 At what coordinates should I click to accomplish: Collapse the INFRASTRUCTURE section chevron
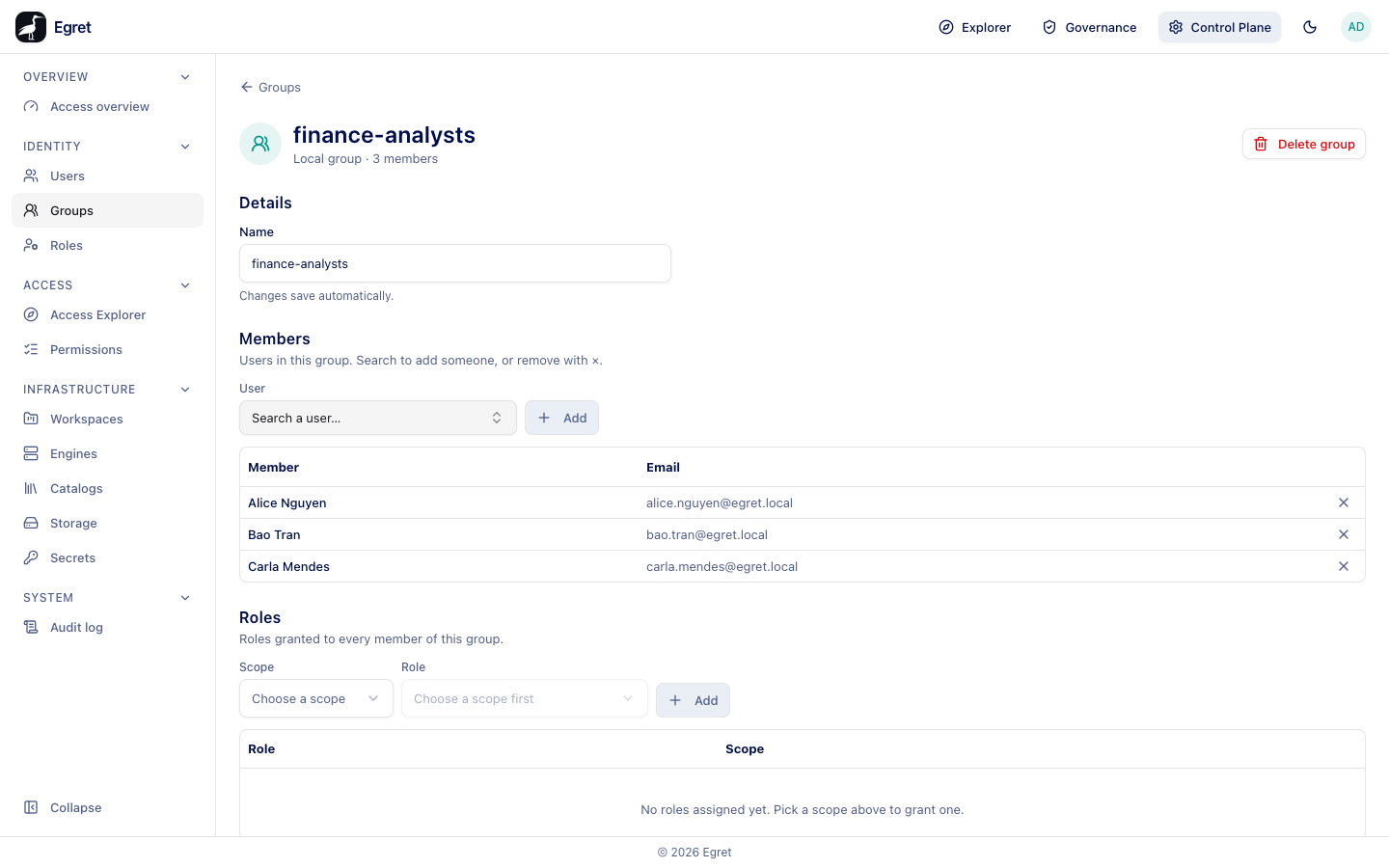(x=185, y=390)
